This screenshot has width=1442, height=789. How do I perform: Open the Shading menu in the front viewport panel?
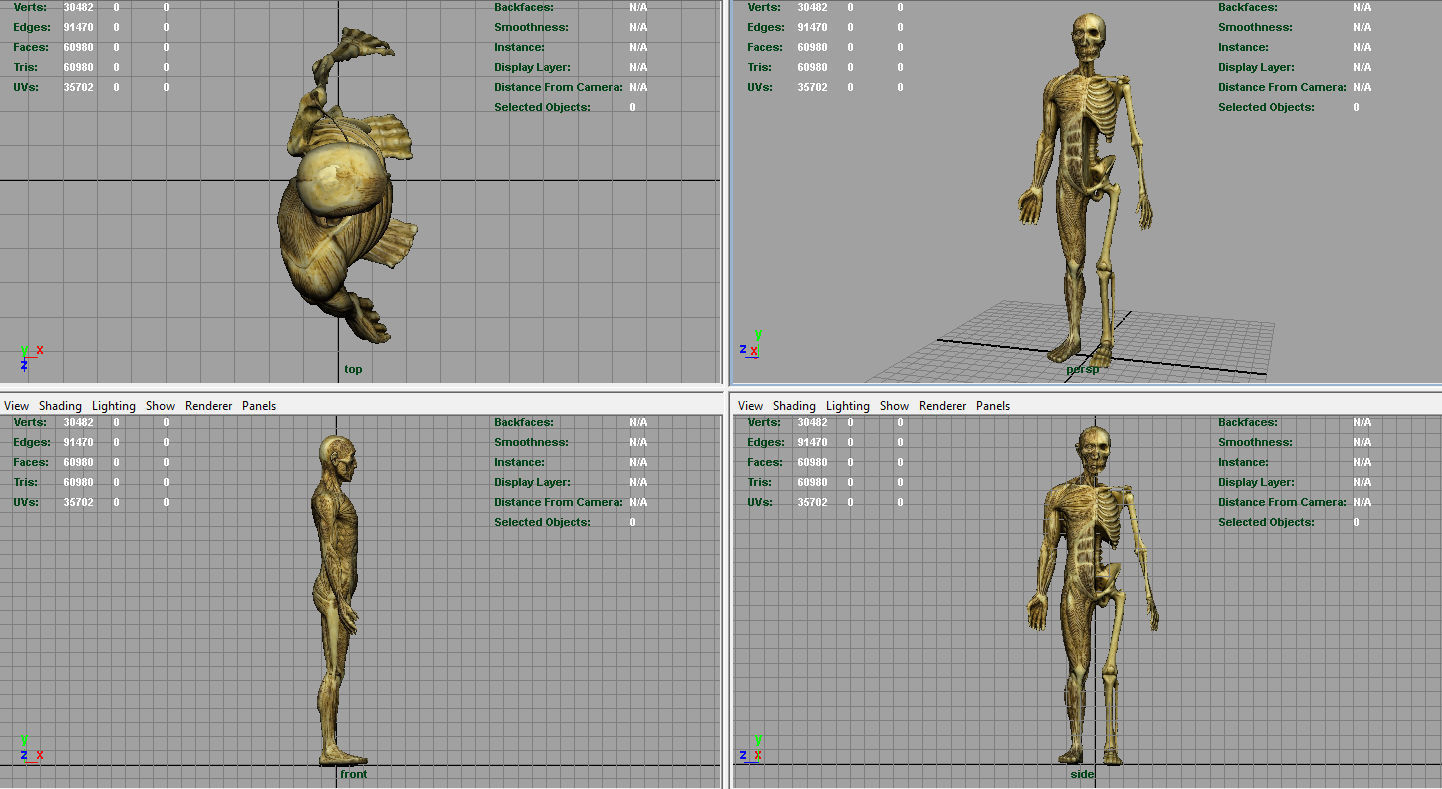[x=60, y=406]
